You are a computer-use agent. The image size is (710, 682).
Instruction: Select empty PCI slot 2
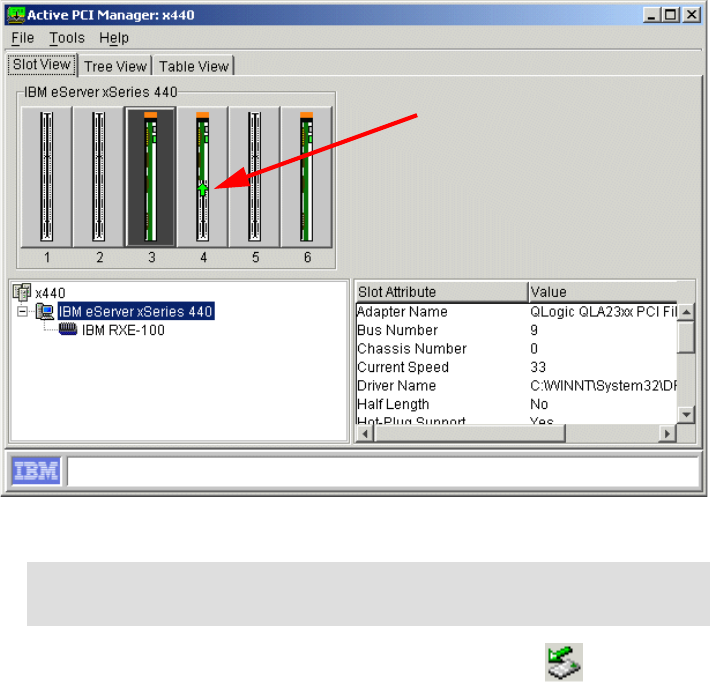[99, 177]
